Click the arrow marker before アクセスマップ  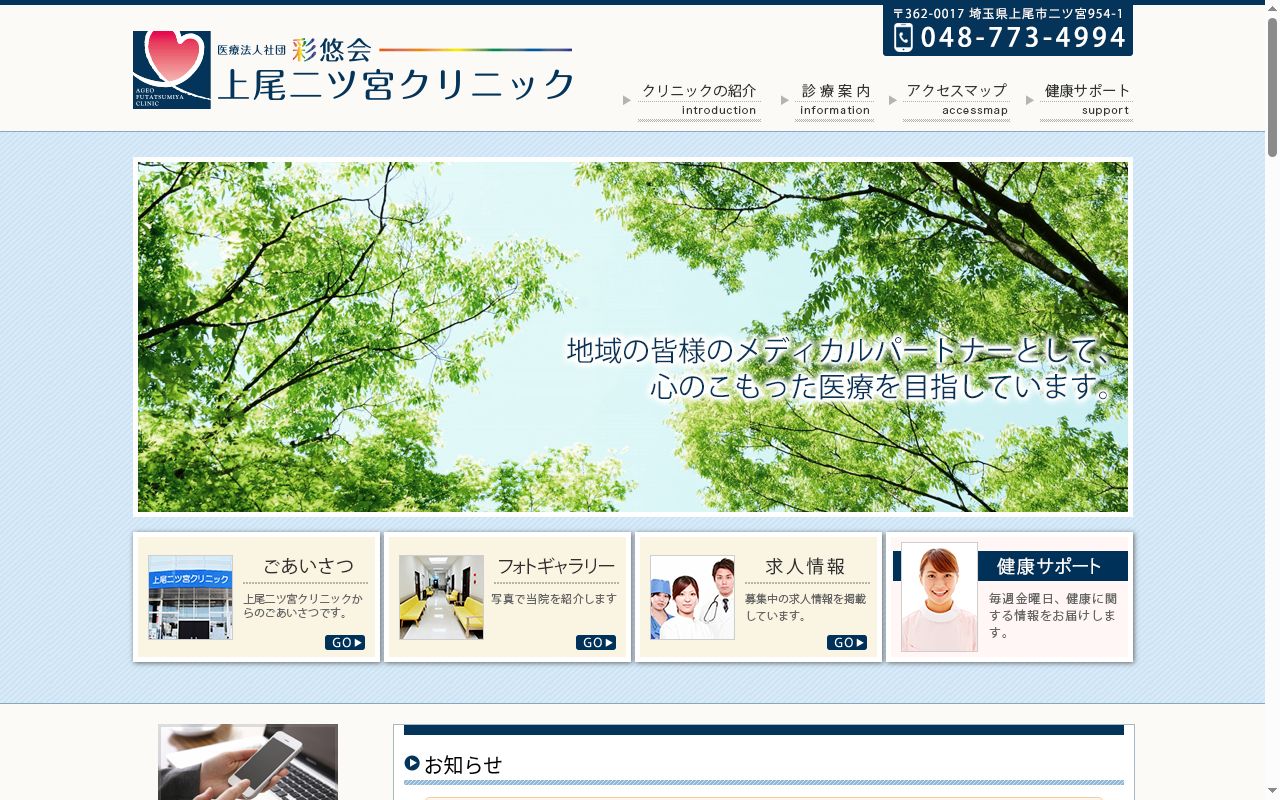tap(893, 100)
